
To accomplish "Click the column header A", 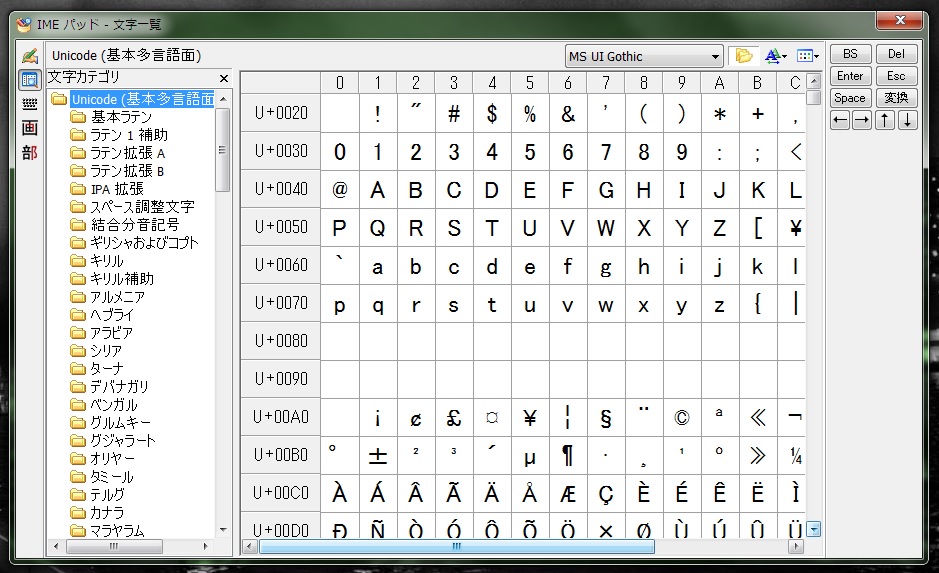I will (719, 83).
